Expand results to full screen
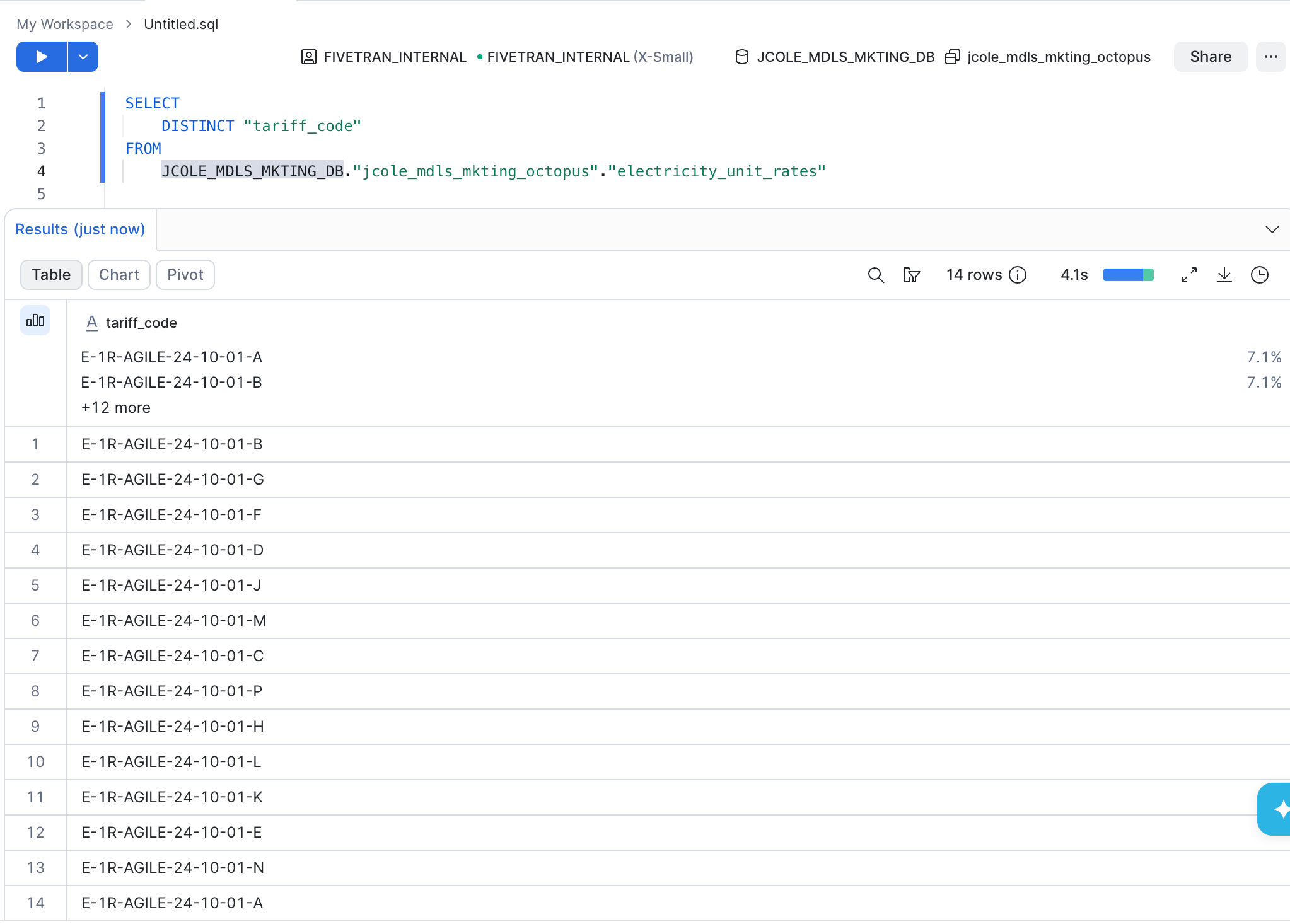The height and width of the screenshot is (924, 1290). pos(1189,275)
